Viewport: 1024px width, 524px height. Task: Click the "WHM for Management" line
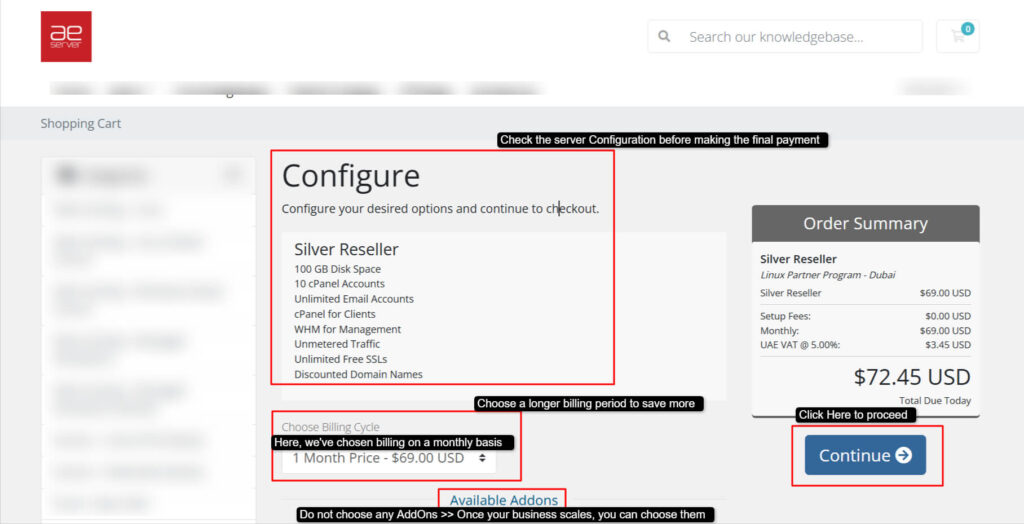click(347, 329)
